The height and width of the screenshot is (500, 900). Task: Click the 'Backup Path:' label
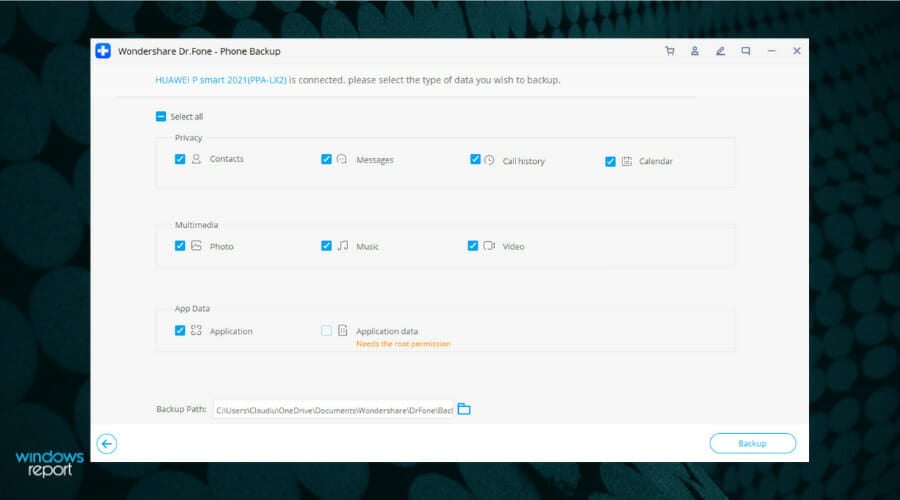point(181,409)
